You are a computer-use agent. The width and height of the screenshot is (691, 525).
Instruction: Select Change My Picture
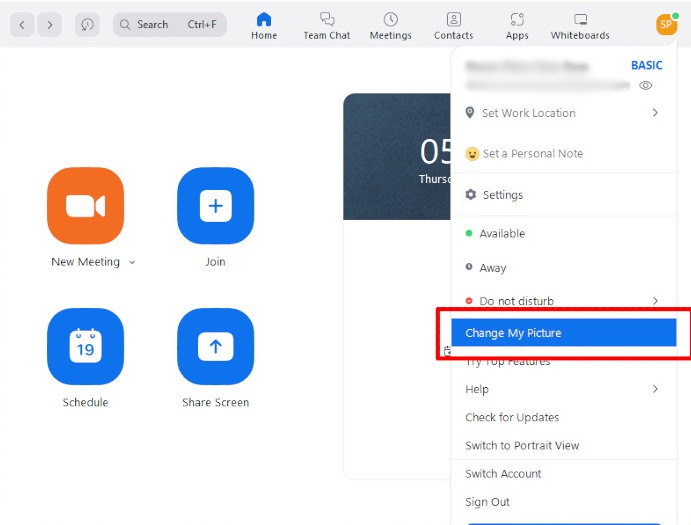564,332
